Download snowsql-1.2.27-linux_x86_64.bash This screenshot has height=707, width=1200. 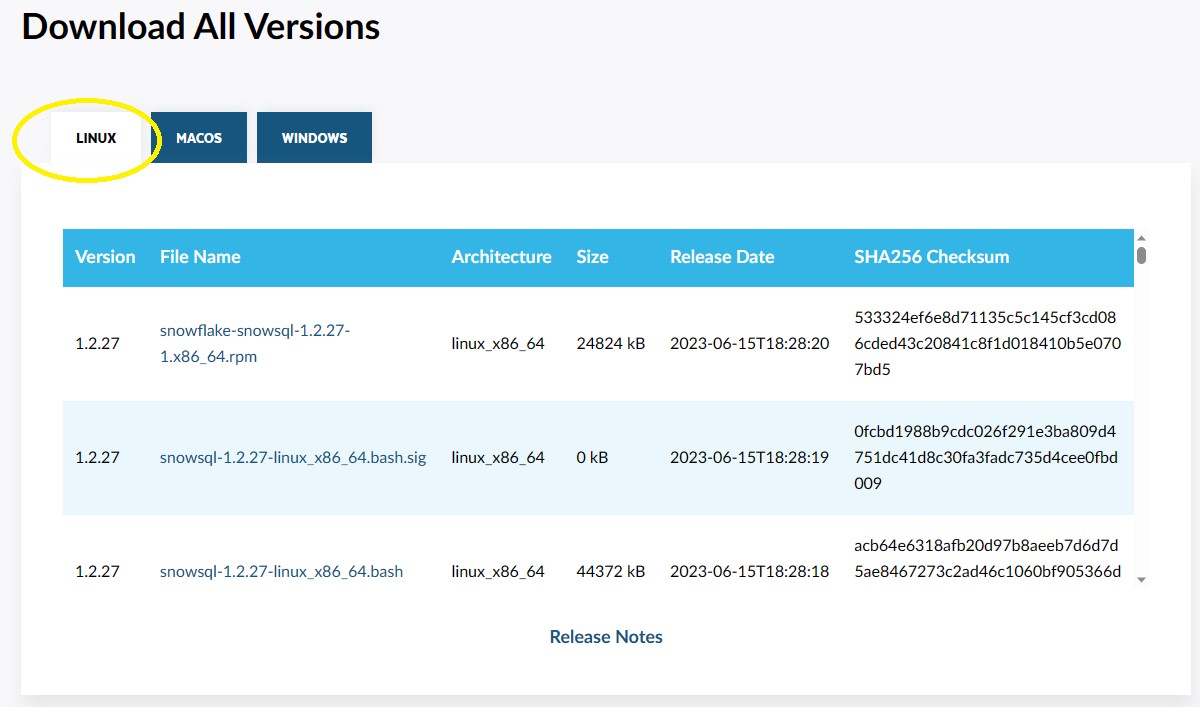pyautogui.click(x=281, y=571)
